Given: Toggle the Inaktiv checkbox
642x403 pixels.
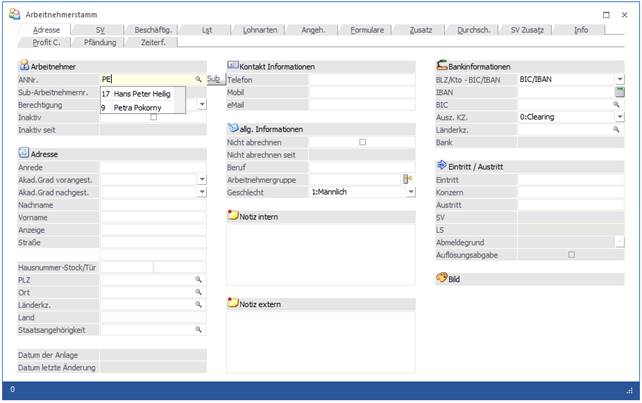Looking at the screenshot, I should tap(153, 117).
